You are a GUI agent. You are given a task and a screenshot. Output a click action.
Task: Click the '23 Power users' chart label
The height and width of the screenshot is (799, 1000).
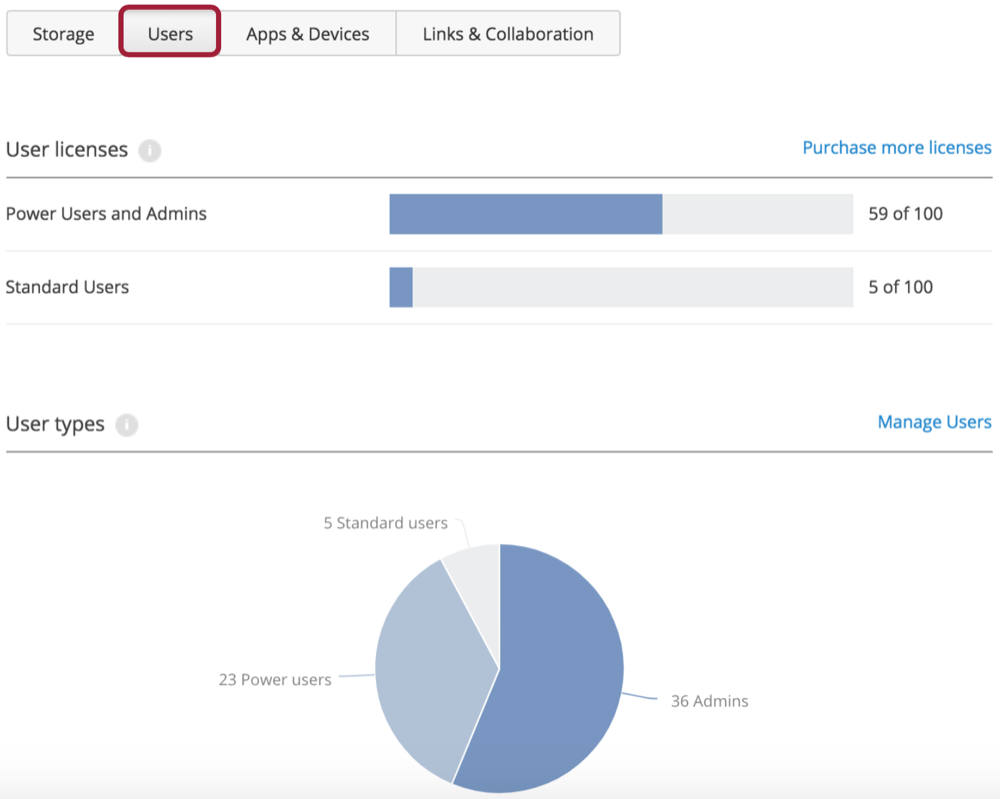pos(275,680)
